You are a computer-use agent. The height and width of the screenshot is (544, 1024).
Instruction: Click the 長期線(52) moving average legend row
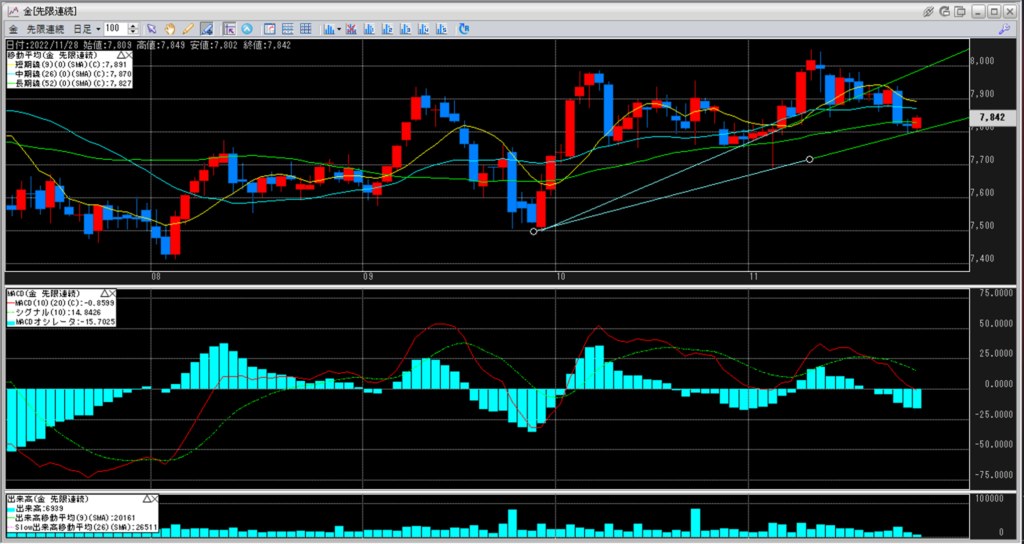pyautogui.click(x=69, y=84)
